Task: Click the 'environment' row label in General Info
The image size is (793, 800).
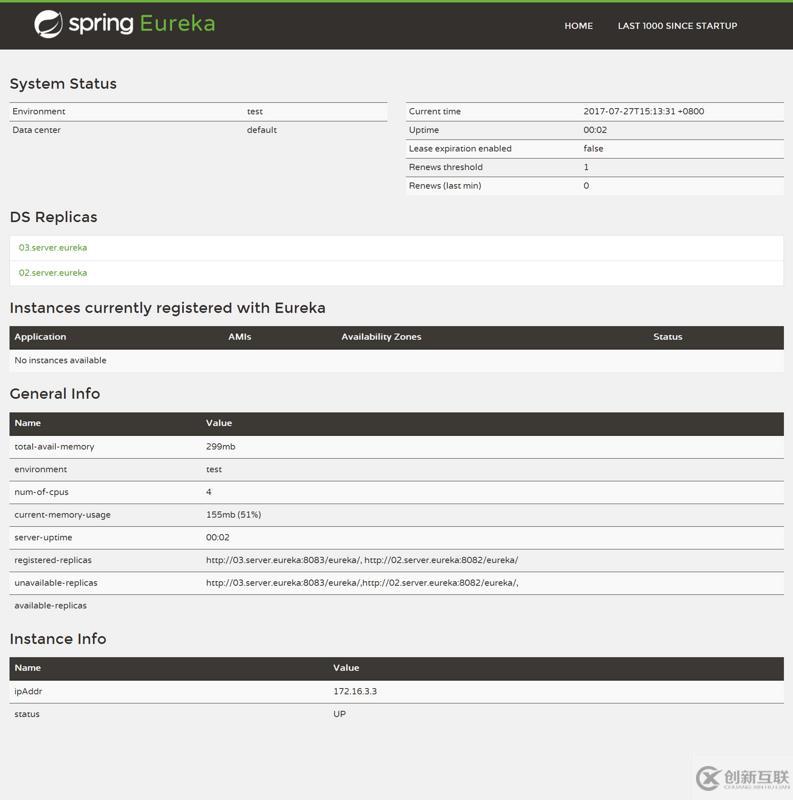Action: point(41,469)
